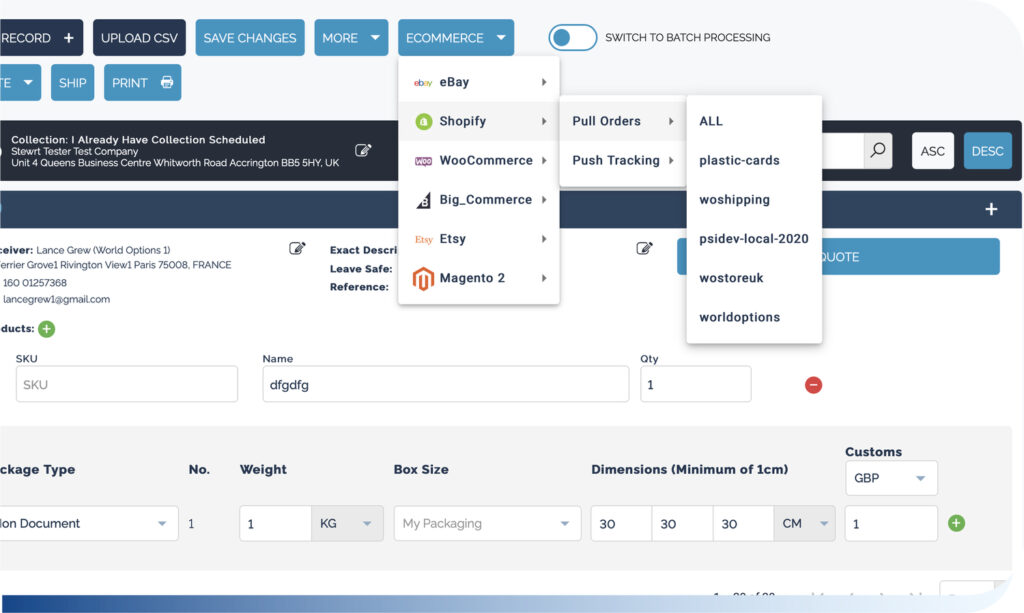Image resolution: width=1024 pixels, height=613 pixels.
Task: Open the Customs GBP currency dropdown
Action: 890,478
